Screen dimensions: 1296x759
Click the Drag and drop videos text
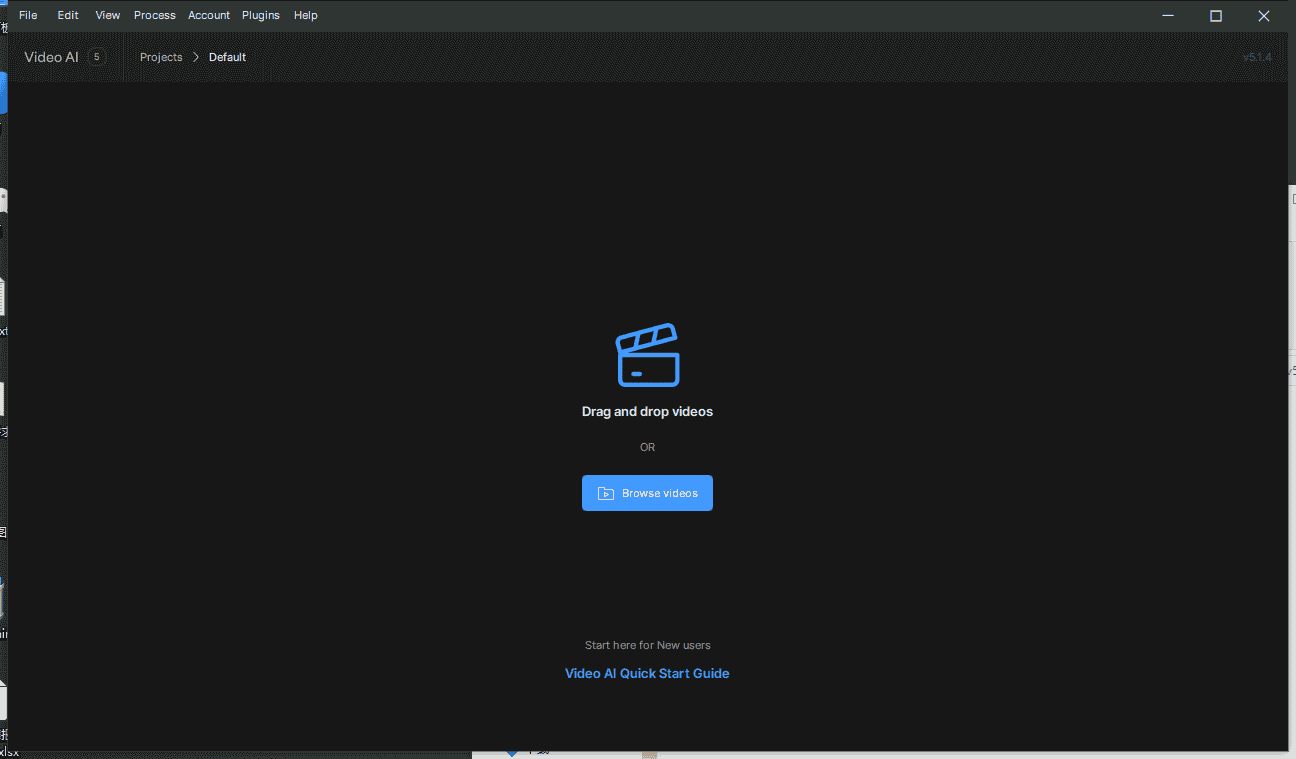[647, 411]
